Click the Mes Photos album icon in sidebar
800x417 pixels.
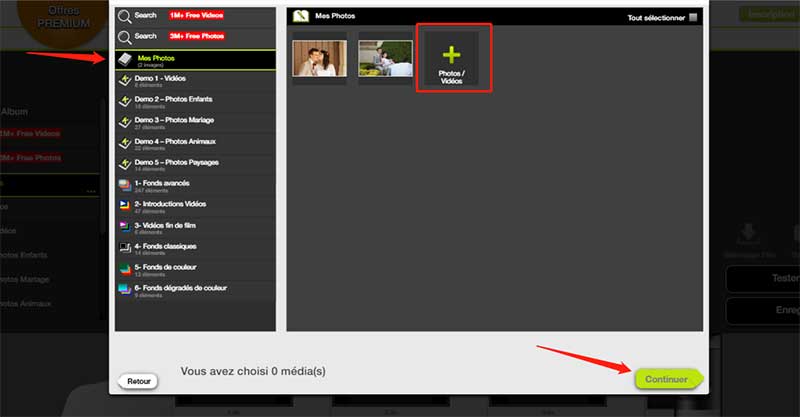click(124, 60)
